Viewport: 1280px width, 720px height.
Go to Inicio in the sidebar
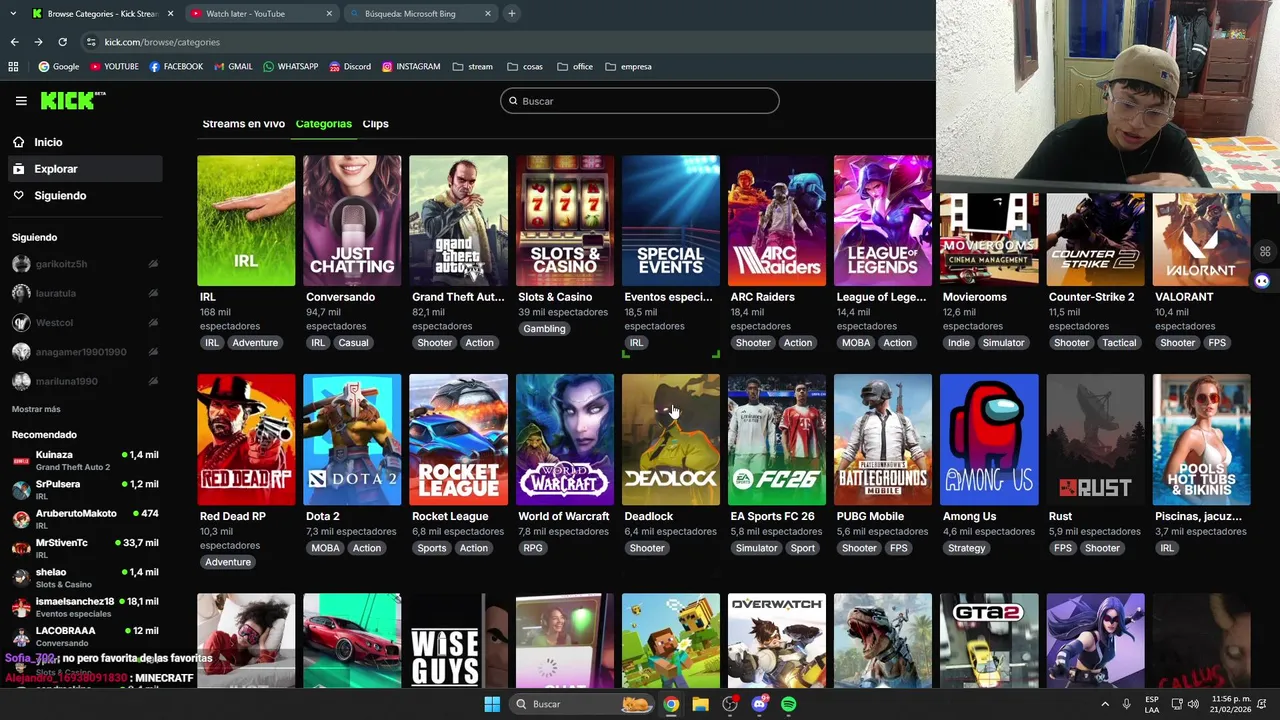[86, 142]
